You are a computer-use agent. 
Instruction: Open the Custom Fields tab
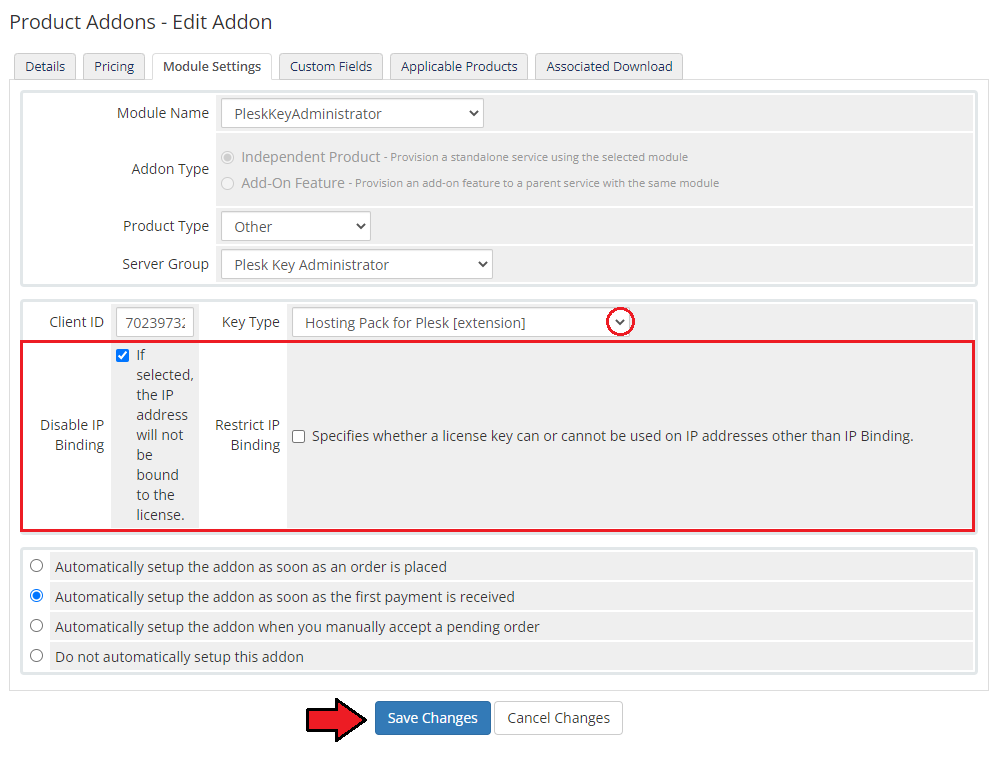click(331, 66)
